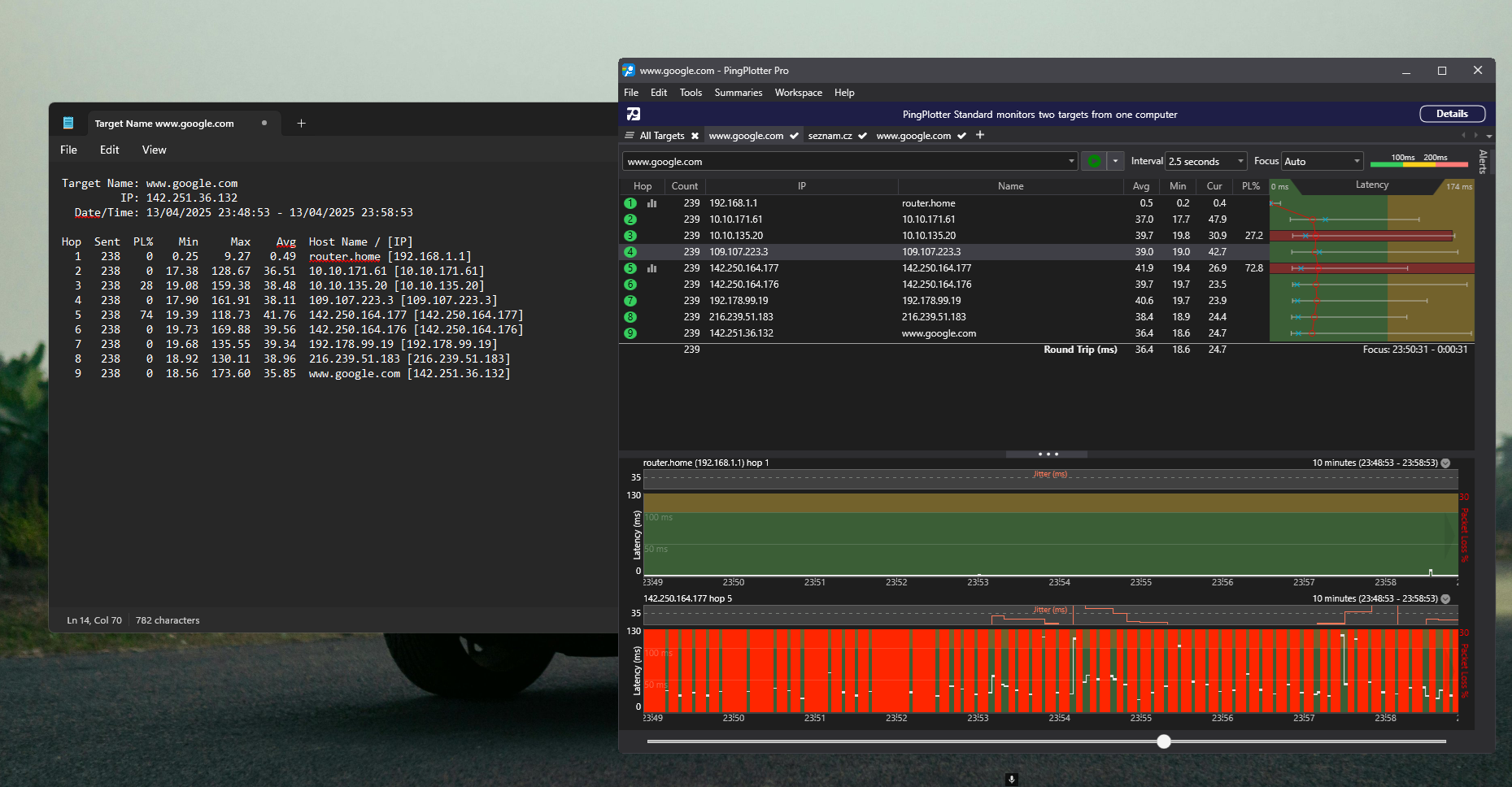Open the hop 5 timeline graph options chevron
Image resolution: width=1512 pixels, height=787 pixels.
[x=1445, y=598]
